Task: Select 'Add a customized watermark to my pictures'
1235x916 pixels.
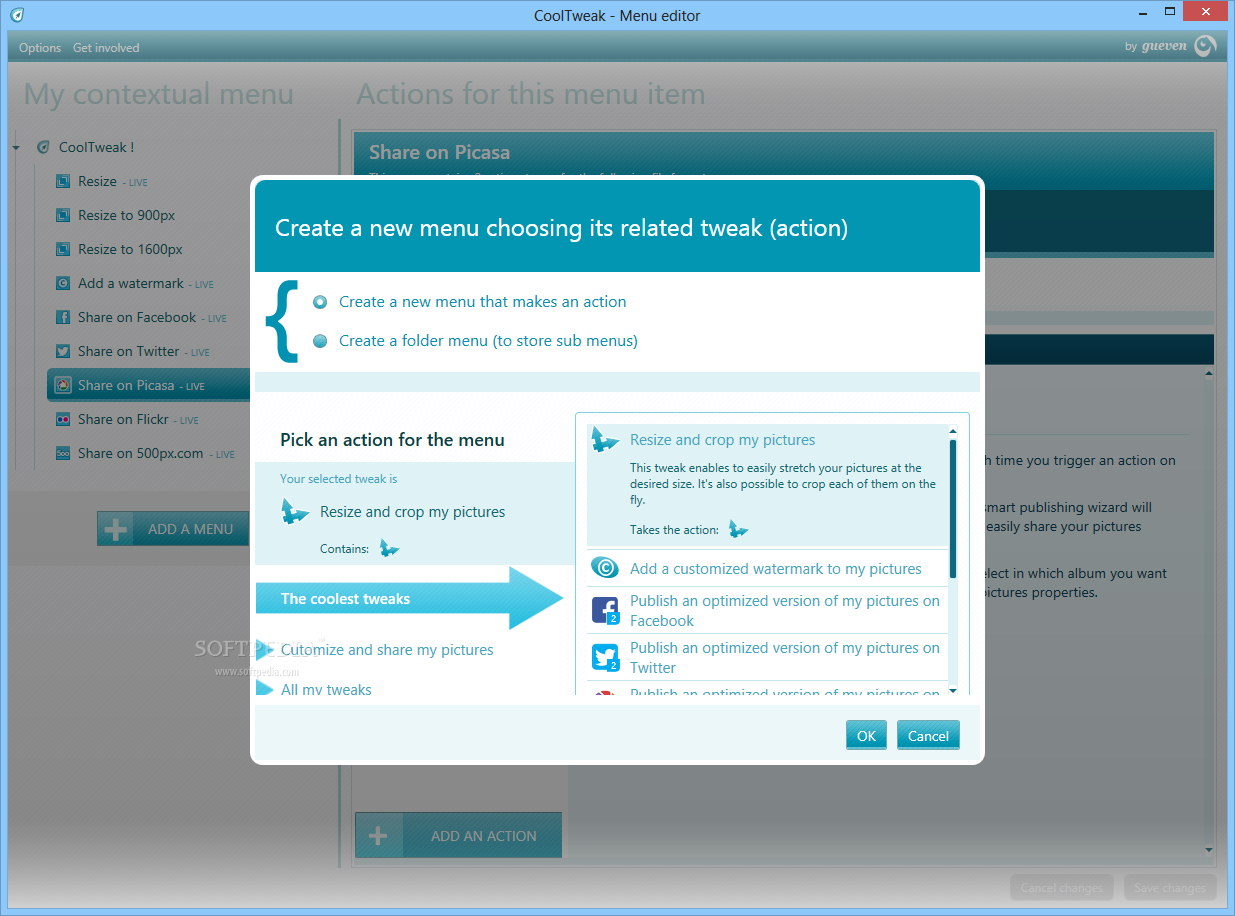Action: 776,569
